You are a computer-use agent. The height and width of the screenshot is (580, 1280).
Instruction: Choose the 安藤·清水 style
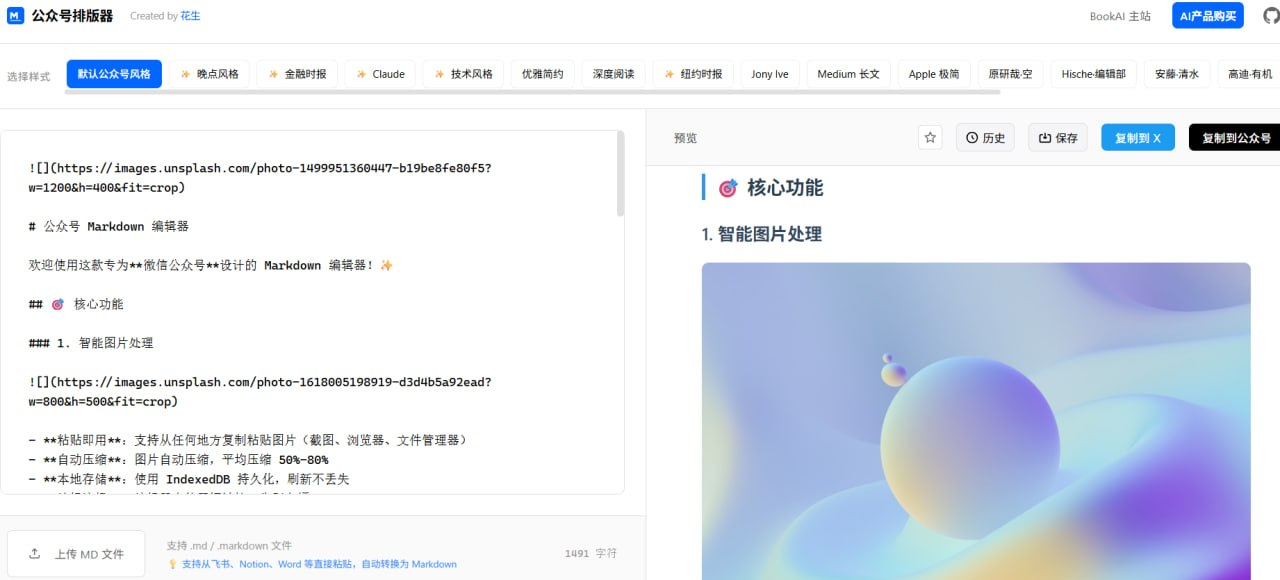click(1177, 74)
